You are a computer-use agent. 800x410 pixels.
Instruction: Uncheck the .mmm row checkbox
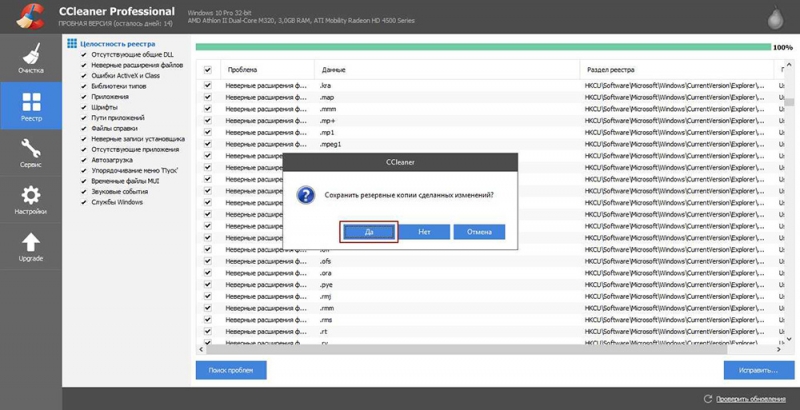pos(208,109)
